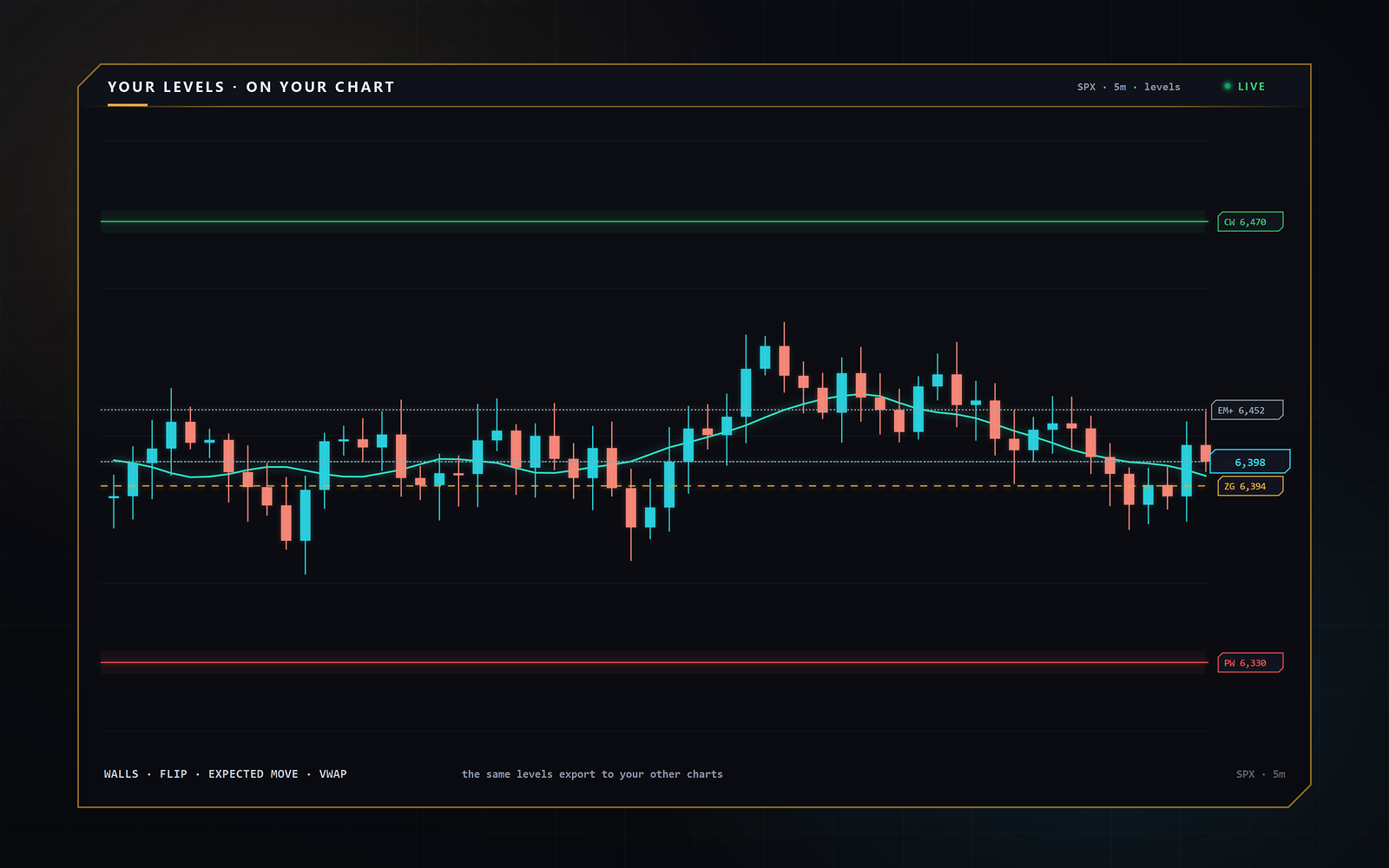1389x868 pixels.
Task: Click the highest red candle at the chart peak
Action: point(784,360)
